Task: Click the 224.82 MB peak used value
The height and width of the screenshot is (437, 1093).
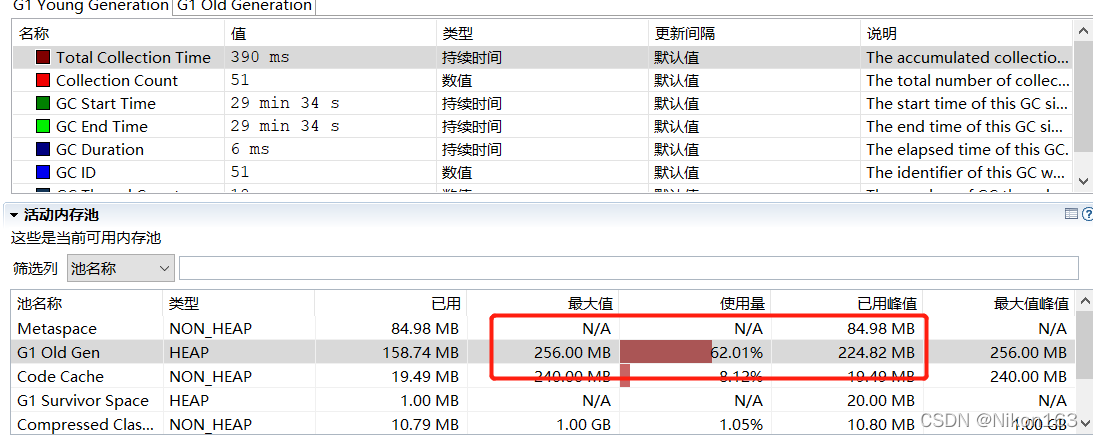Action: [876, 353]
